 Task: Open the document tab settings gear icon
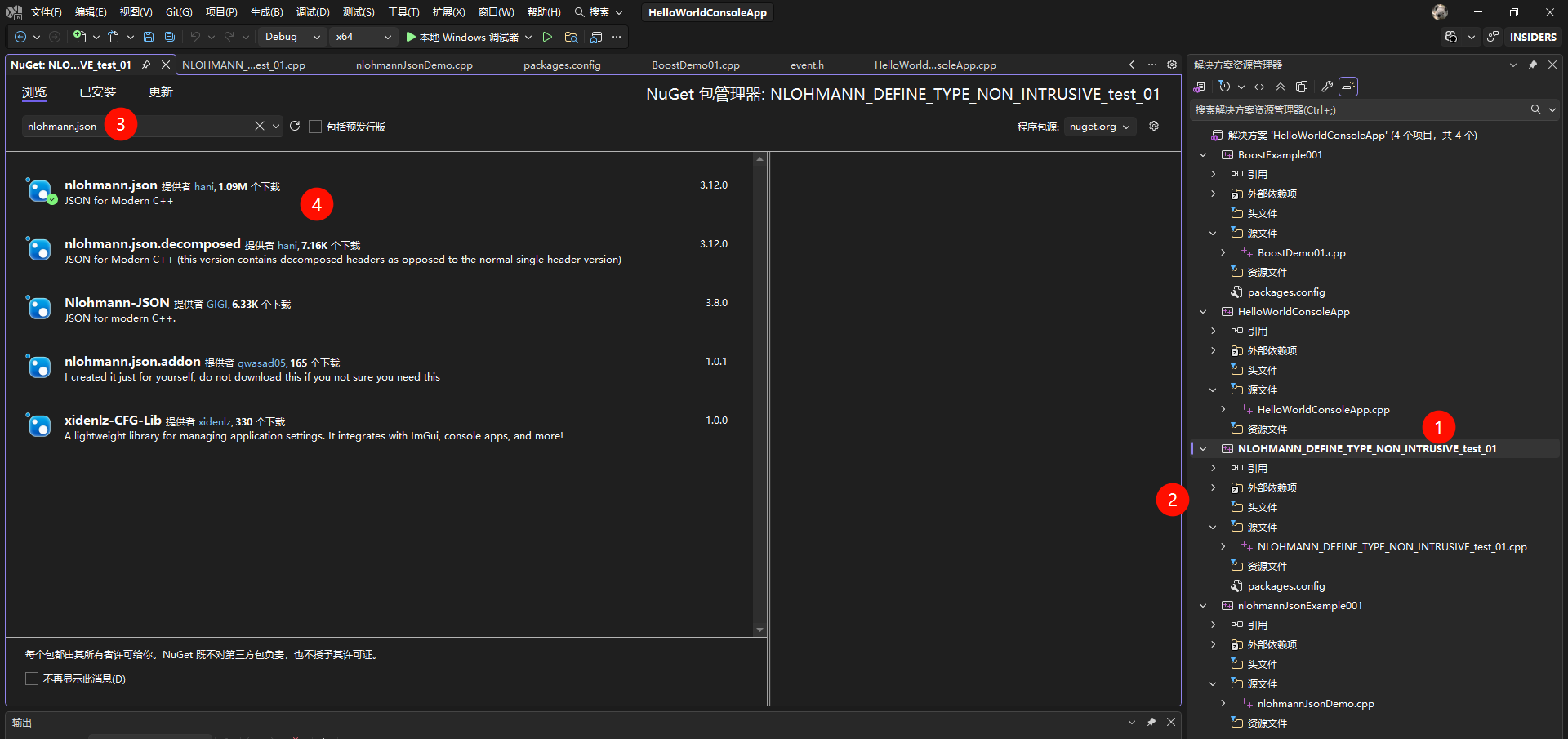pyautogui.click(x=1172, y=65)
